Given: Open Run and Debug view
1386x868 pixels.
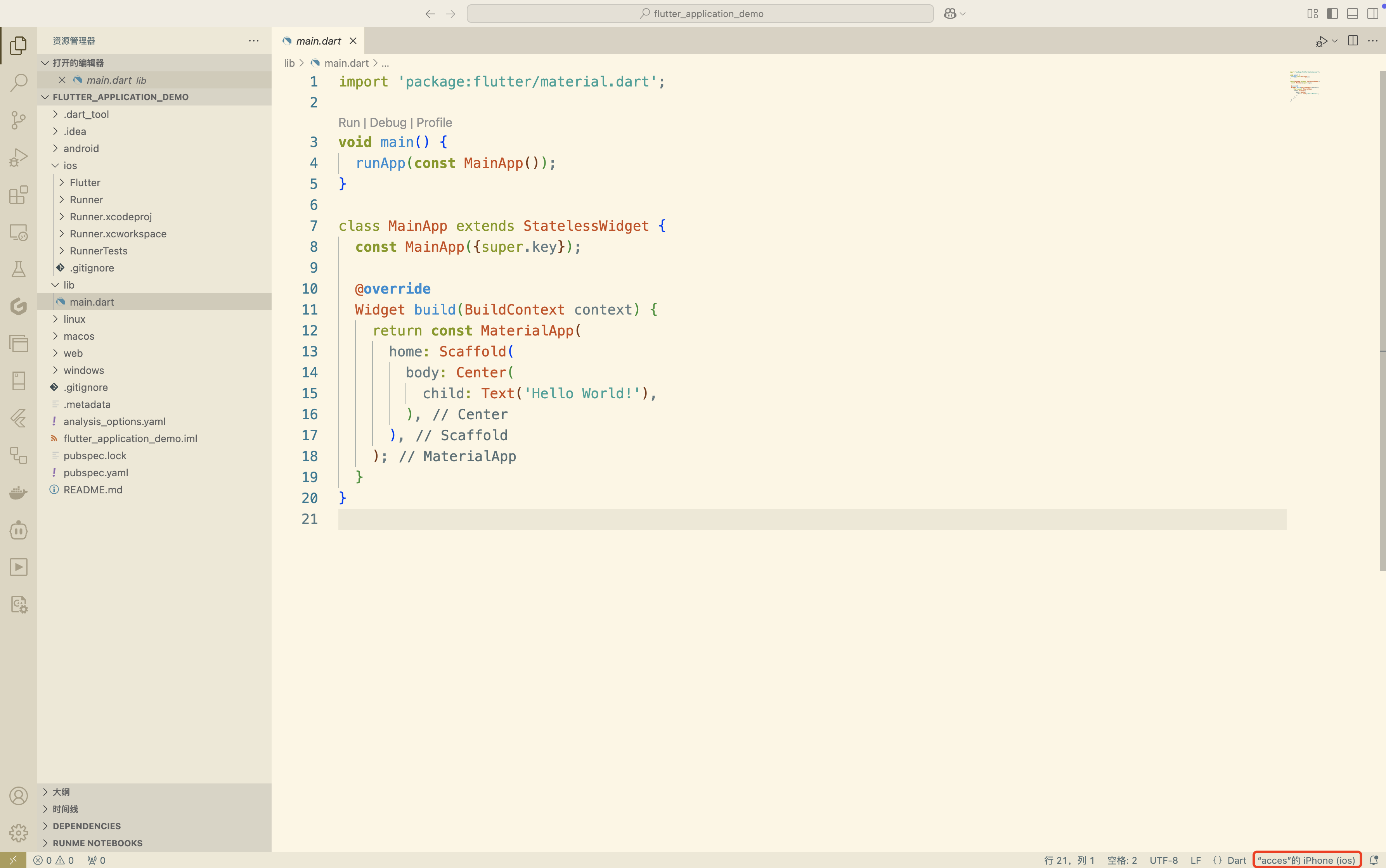Looking at the screenshot, I should coord(18,157).
